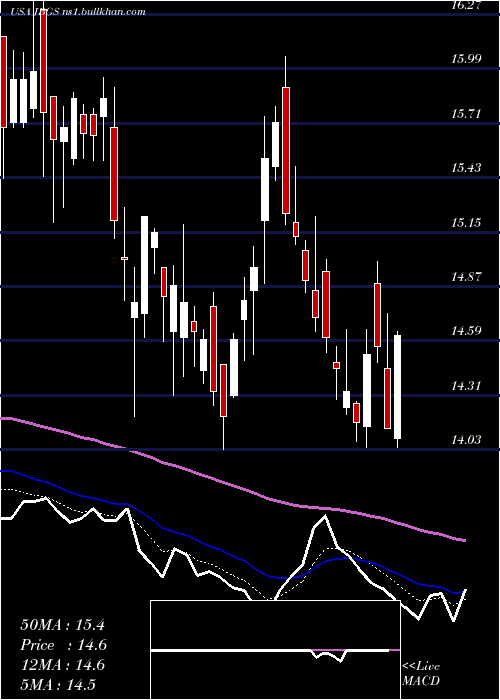Click the 14.03 price axis label
500x700 pixels.
[466, 440]
